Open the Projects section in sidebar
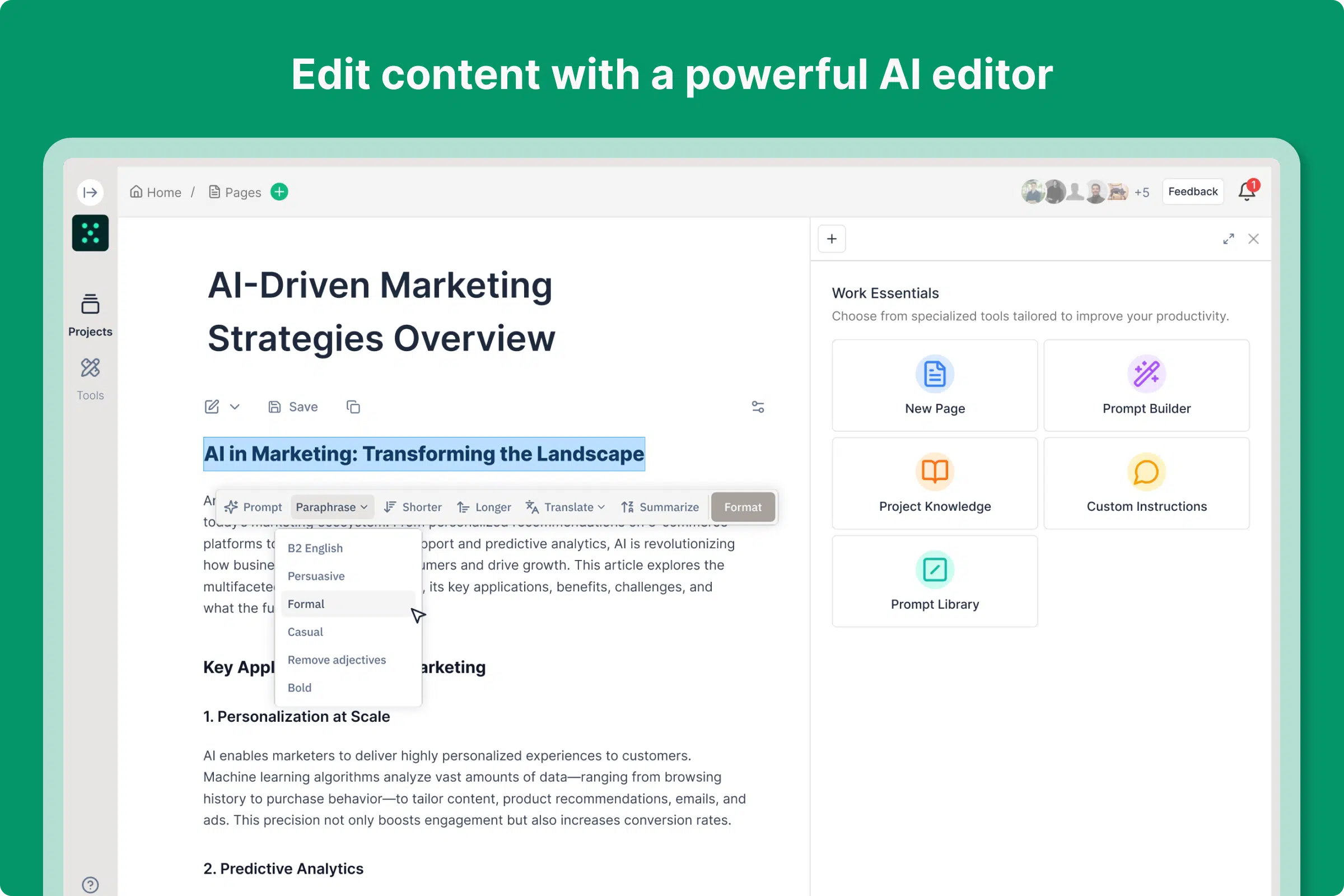Image resolution: width=1344 pixels, height=896 pixels. click(90, 315)
